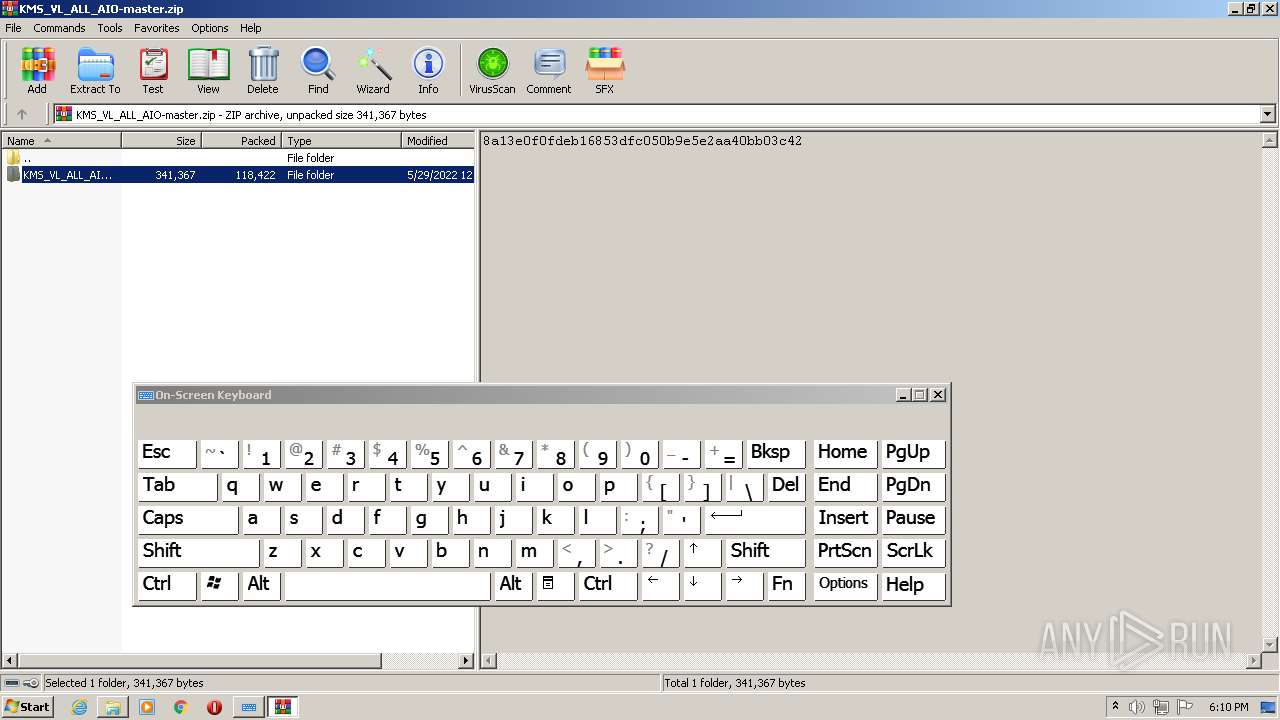Click the context menu key on keyboard
Image resolution: width=1280 pixels, height=720 pixels.
coord(555,585)
